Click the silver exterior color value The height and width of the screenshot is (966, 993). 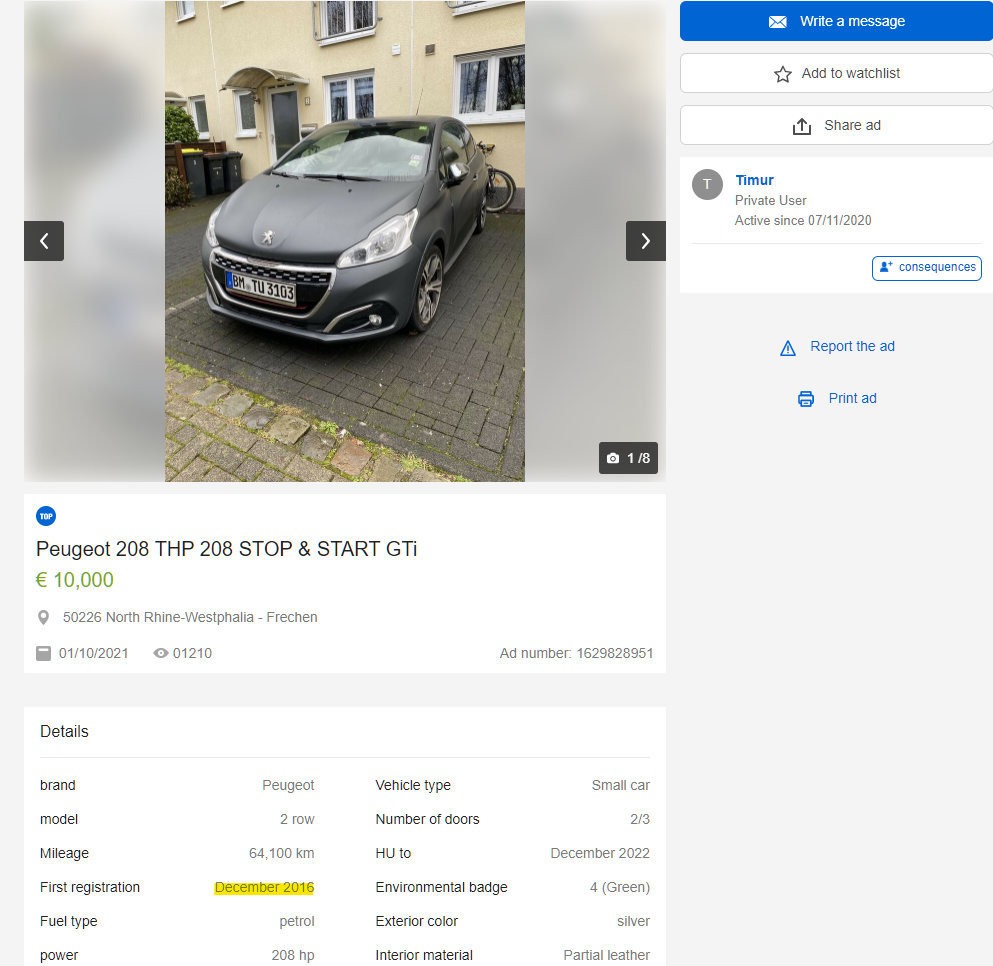633,921
